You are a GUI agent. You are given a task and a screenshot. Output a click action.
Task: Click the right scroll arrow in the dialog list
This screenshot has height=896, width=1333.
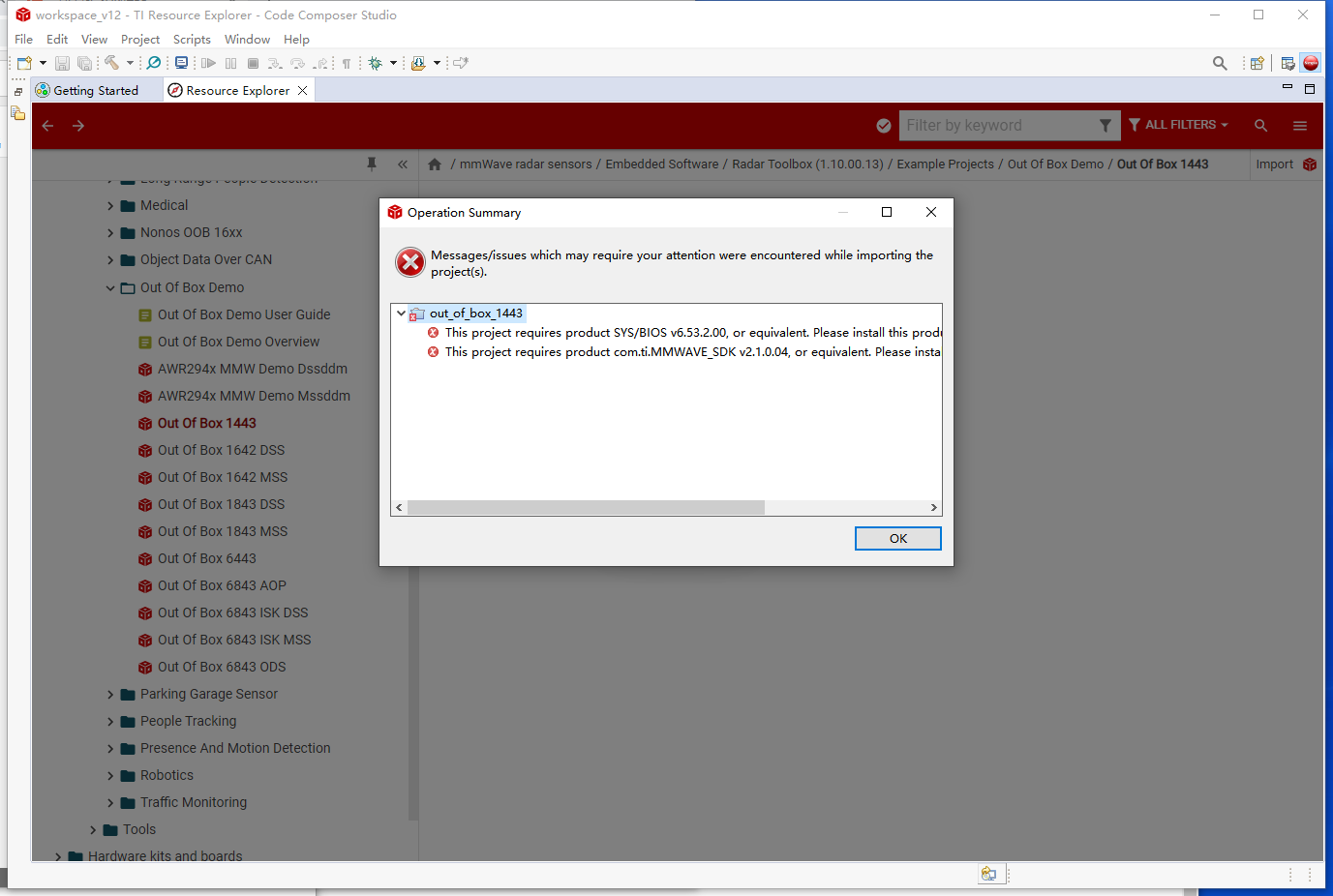pyautogui.click(x=933, y=507)
